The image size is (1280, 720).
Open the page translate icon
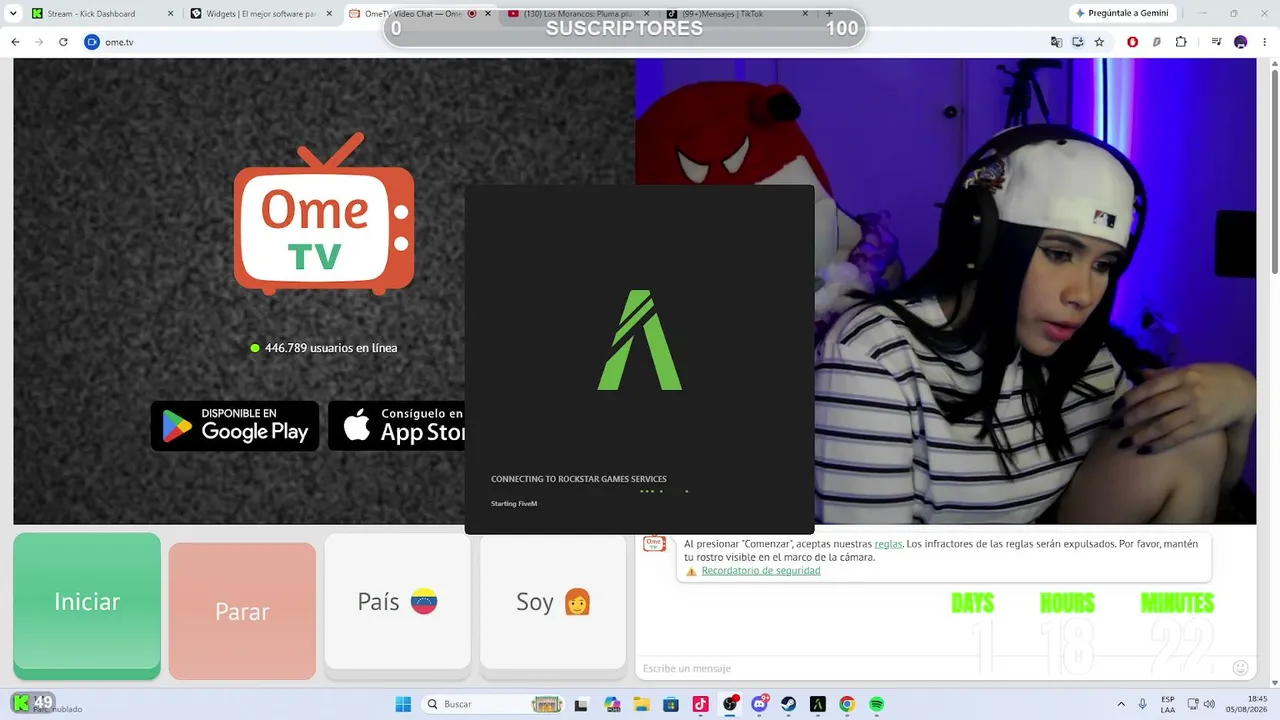pyautogui.click(x=1056, y=42)
